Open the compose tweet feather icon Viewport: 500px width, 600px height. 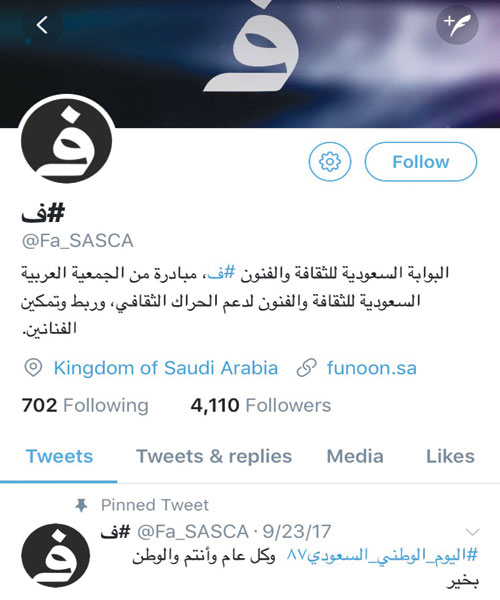(x=457, y=24)
